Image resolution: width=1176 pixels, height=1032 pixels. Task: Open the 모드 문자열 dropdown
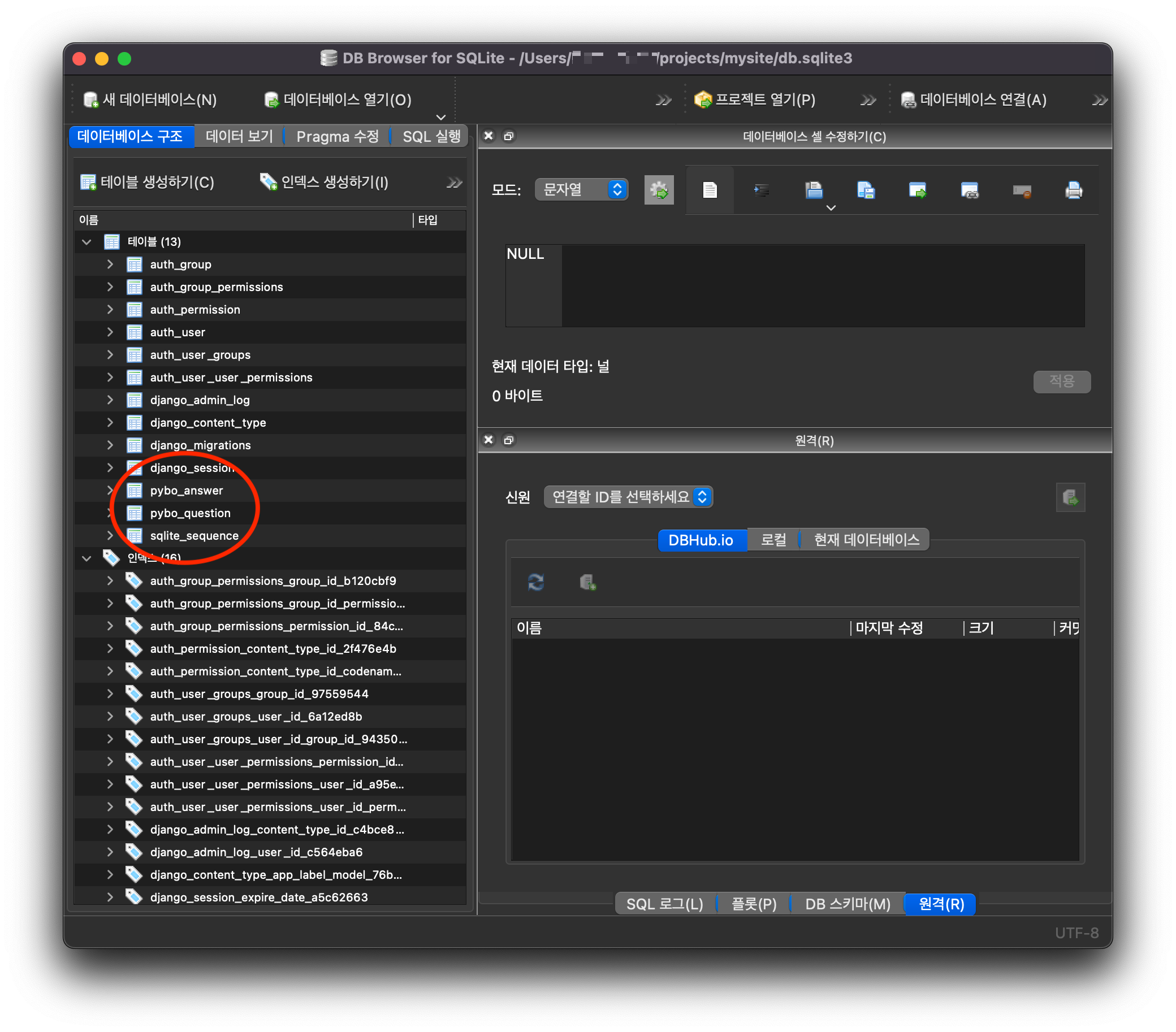[581, 189]
